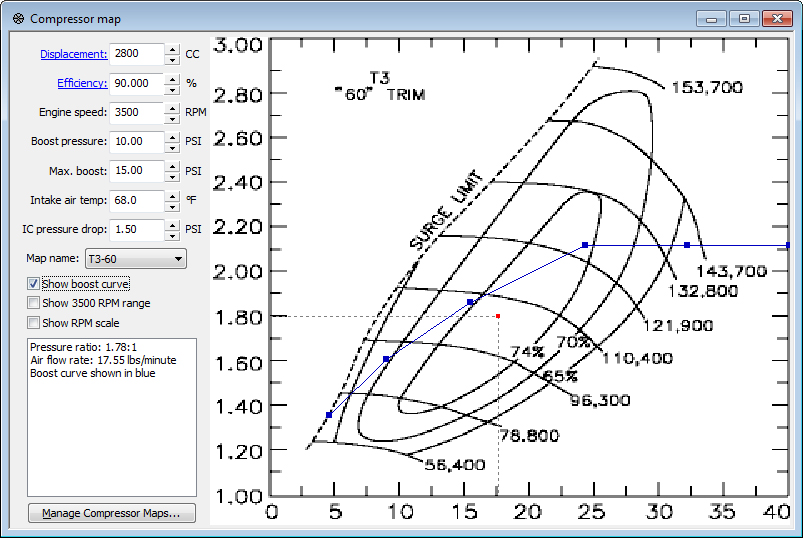Decrease Max. boost with down arrow
Screen dimensions: 803x538
pyautogui.click(x=173, y=176)
